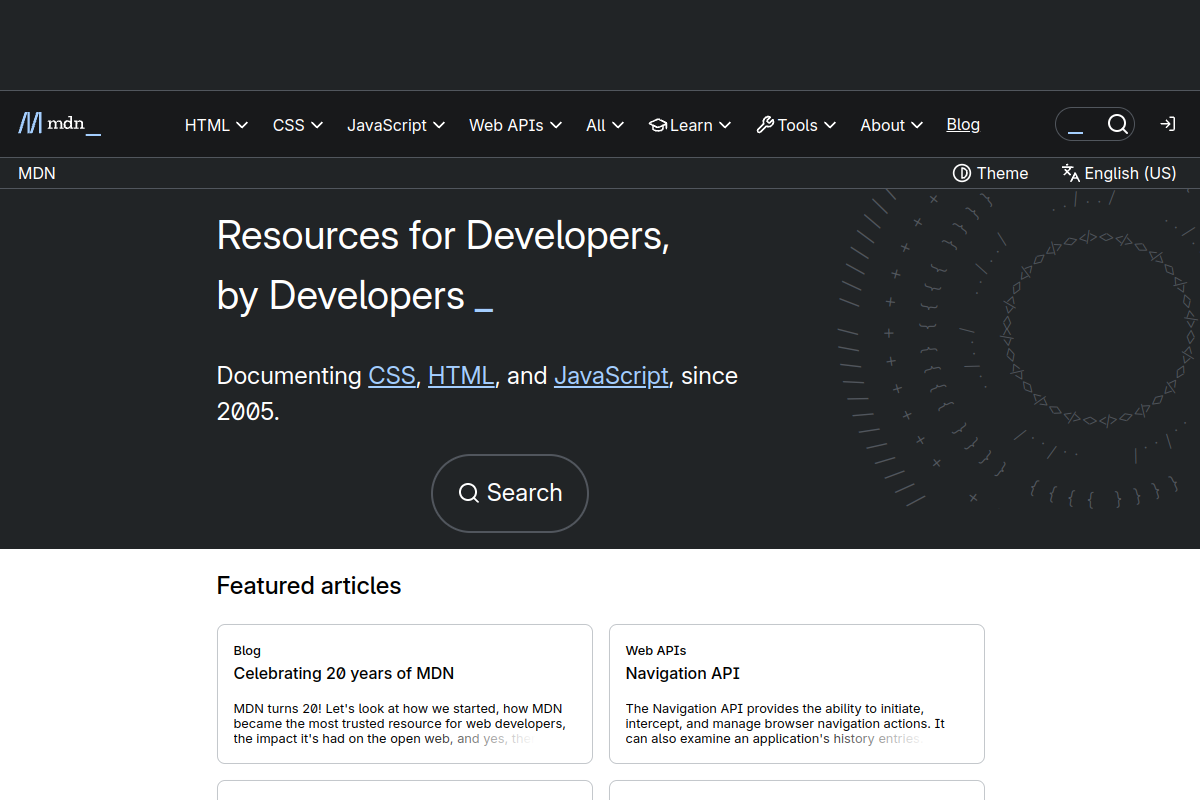This screenshot has height=800, width=1200.
Task: Expand the chevron next to Learn
Action: point(725,125)
